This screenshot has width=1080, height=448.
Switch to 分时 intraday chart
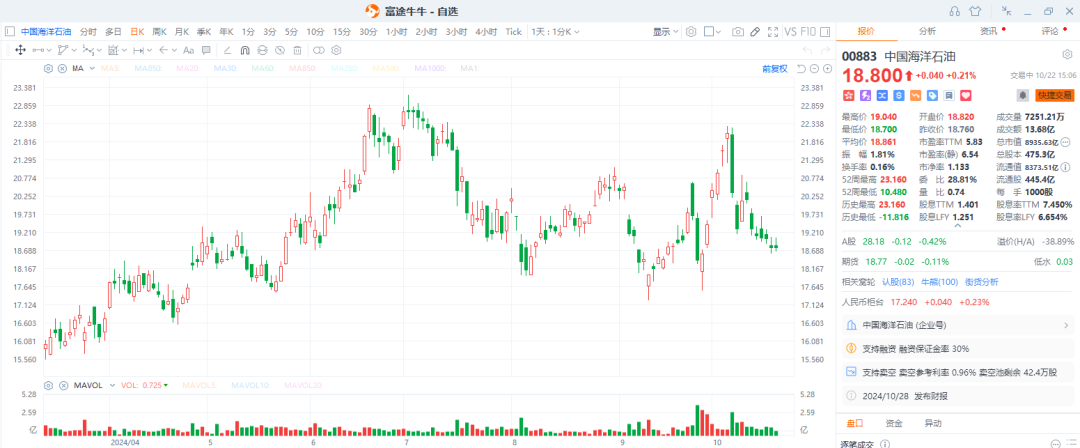[88, 32]
